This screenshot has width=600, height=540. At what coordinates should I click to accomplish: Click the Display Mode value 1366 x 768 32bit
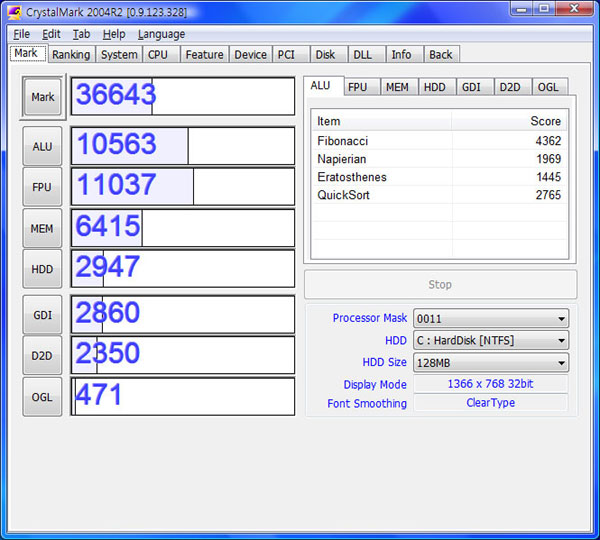491,384
